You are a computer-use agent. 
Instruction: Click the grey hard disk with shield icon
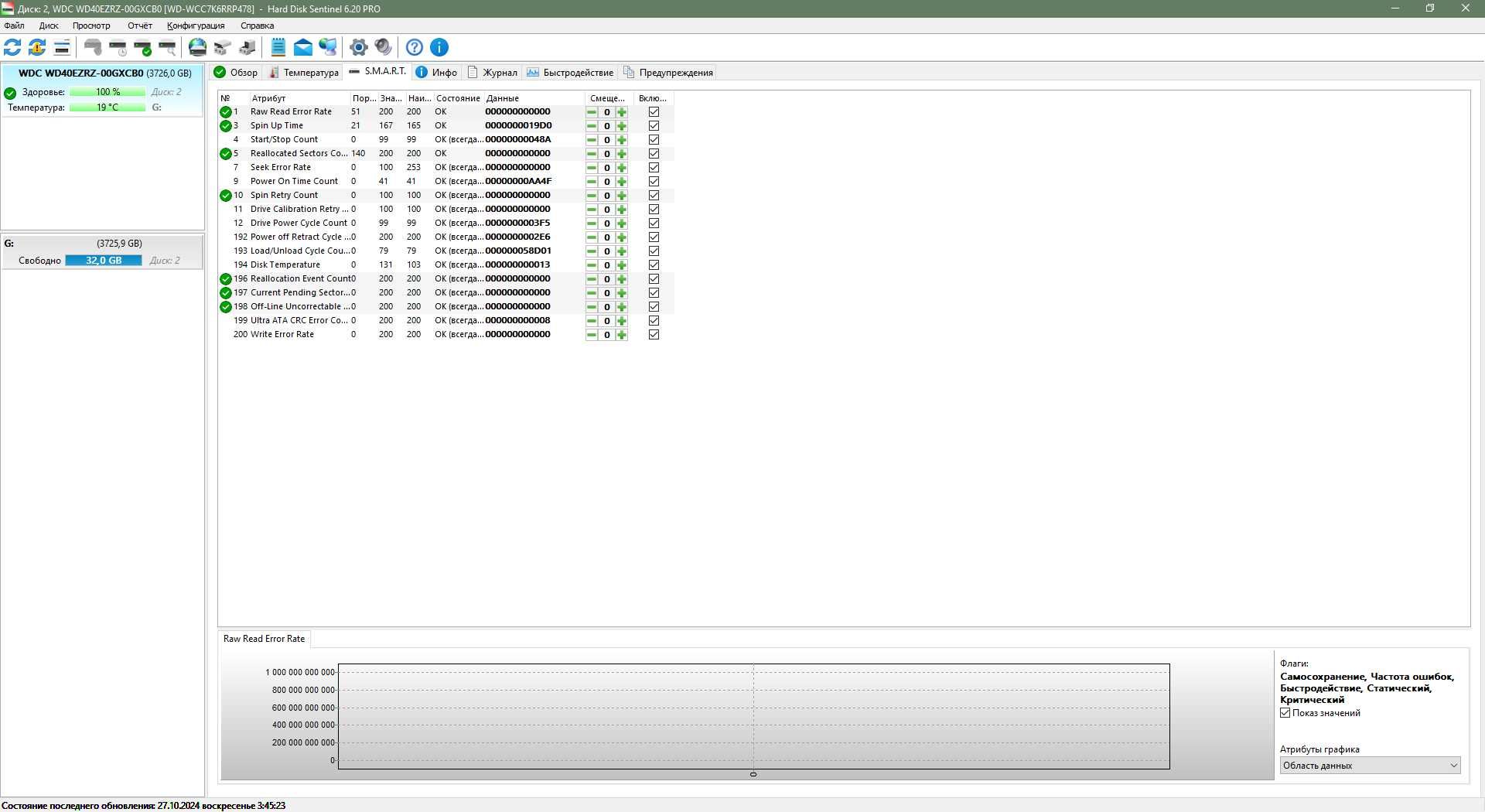pyautogui.click(x=93, y=47)
